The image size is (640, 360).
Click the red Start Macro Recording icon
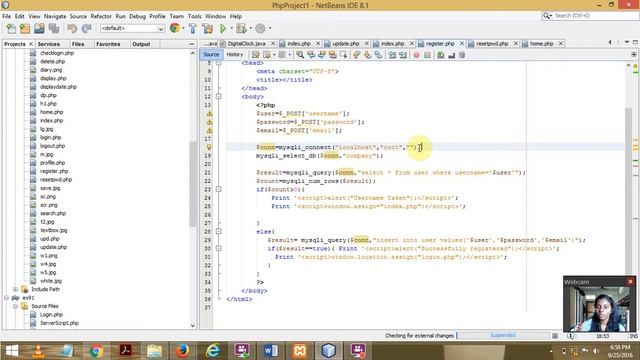point(416,55)
